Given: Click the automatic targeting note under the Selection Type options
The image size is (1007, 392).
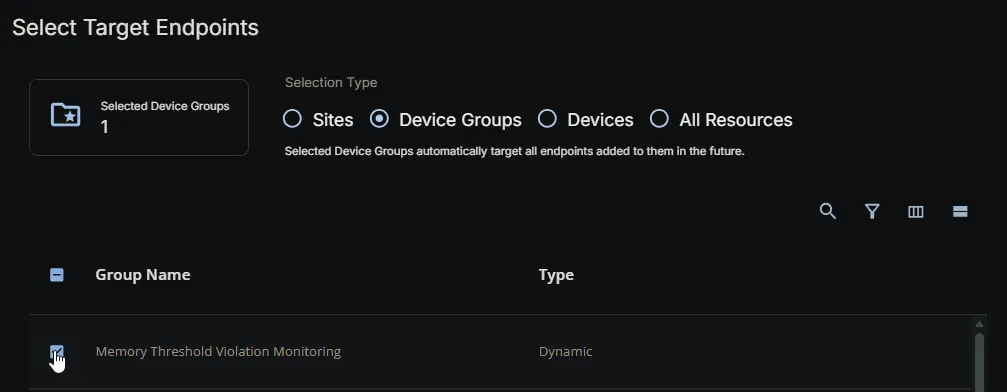Looking at the screenshot, I should pos(514,152).
